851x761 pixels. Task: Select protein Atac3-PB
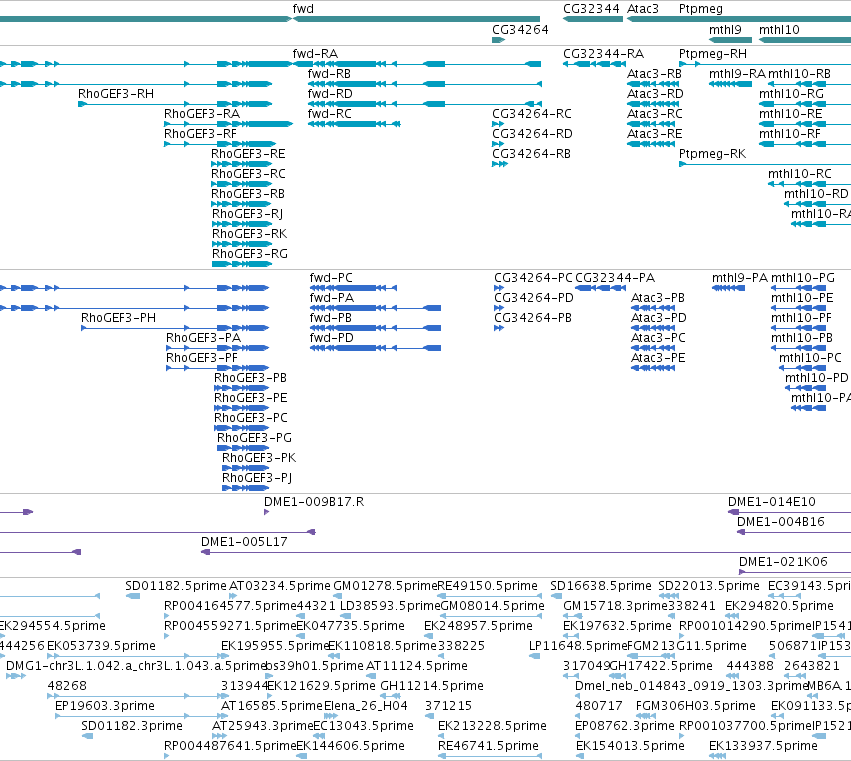tap(653, 308)
